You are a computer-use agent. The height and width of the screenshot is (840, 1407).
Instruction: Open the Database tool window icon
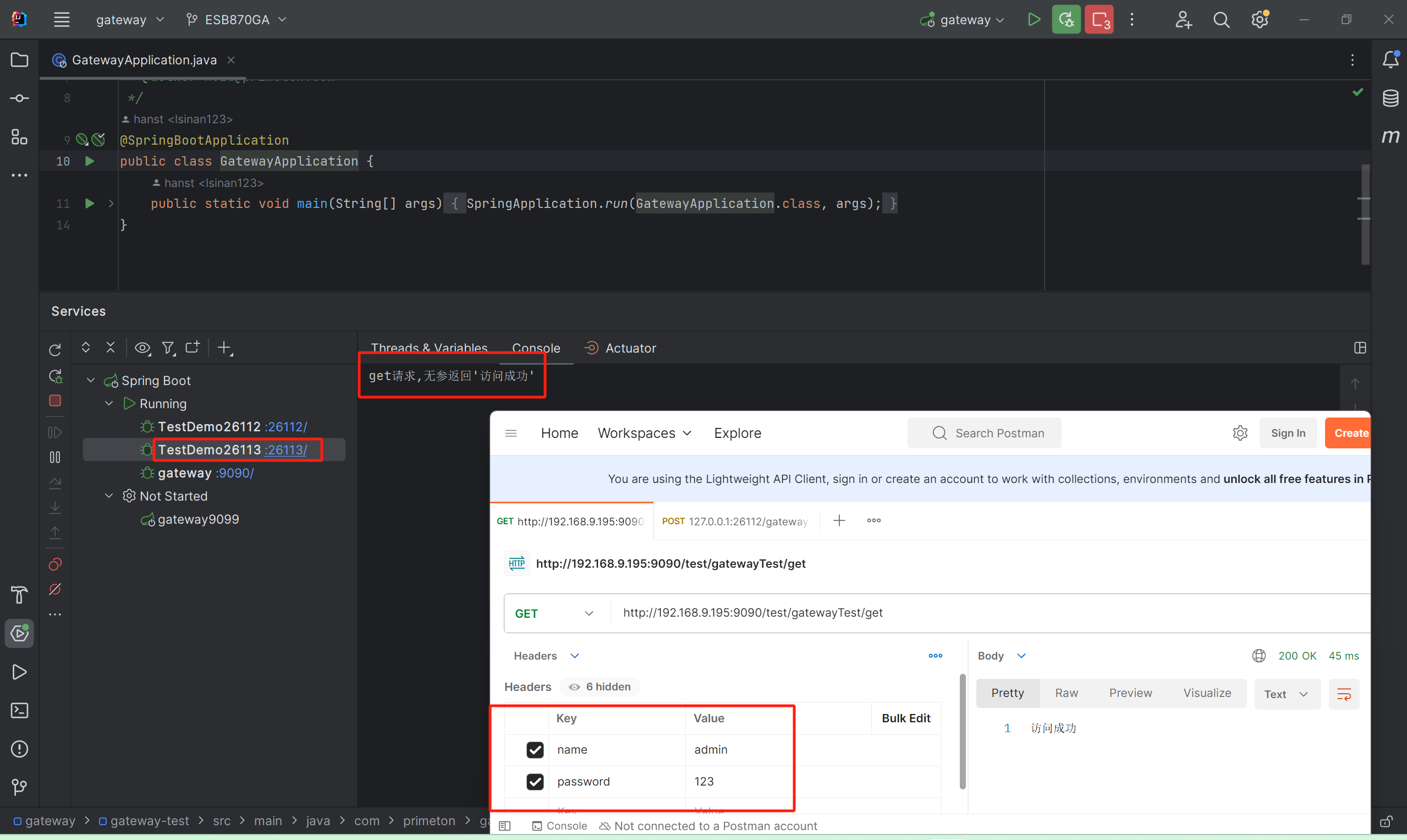[1390, 98]
